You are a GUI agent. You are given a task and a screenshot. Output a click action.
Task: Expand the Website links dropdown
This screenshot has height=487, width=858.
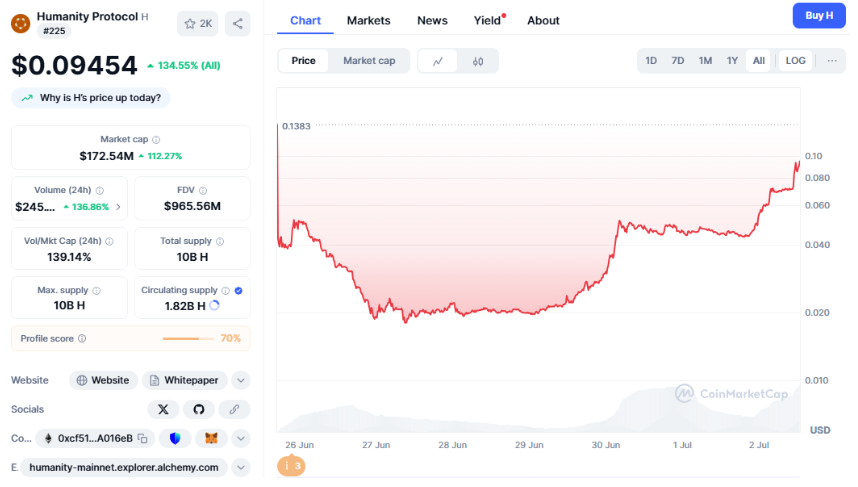240,380
